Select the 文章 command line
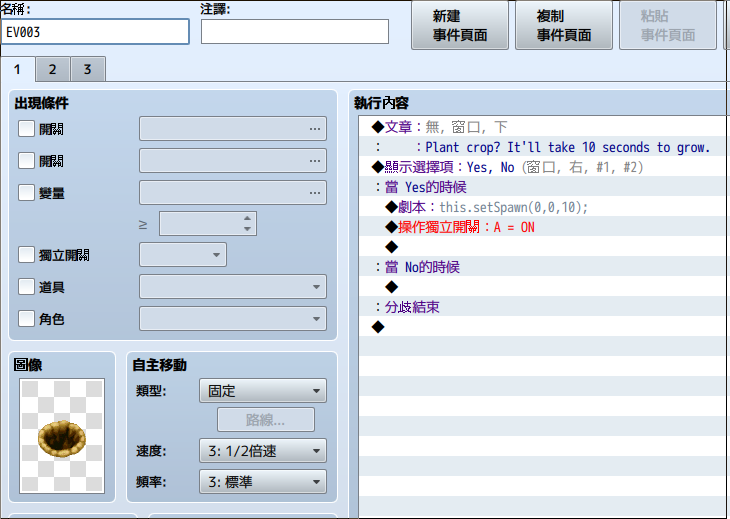Screen dimensions: 730x519 pos(544,127)
